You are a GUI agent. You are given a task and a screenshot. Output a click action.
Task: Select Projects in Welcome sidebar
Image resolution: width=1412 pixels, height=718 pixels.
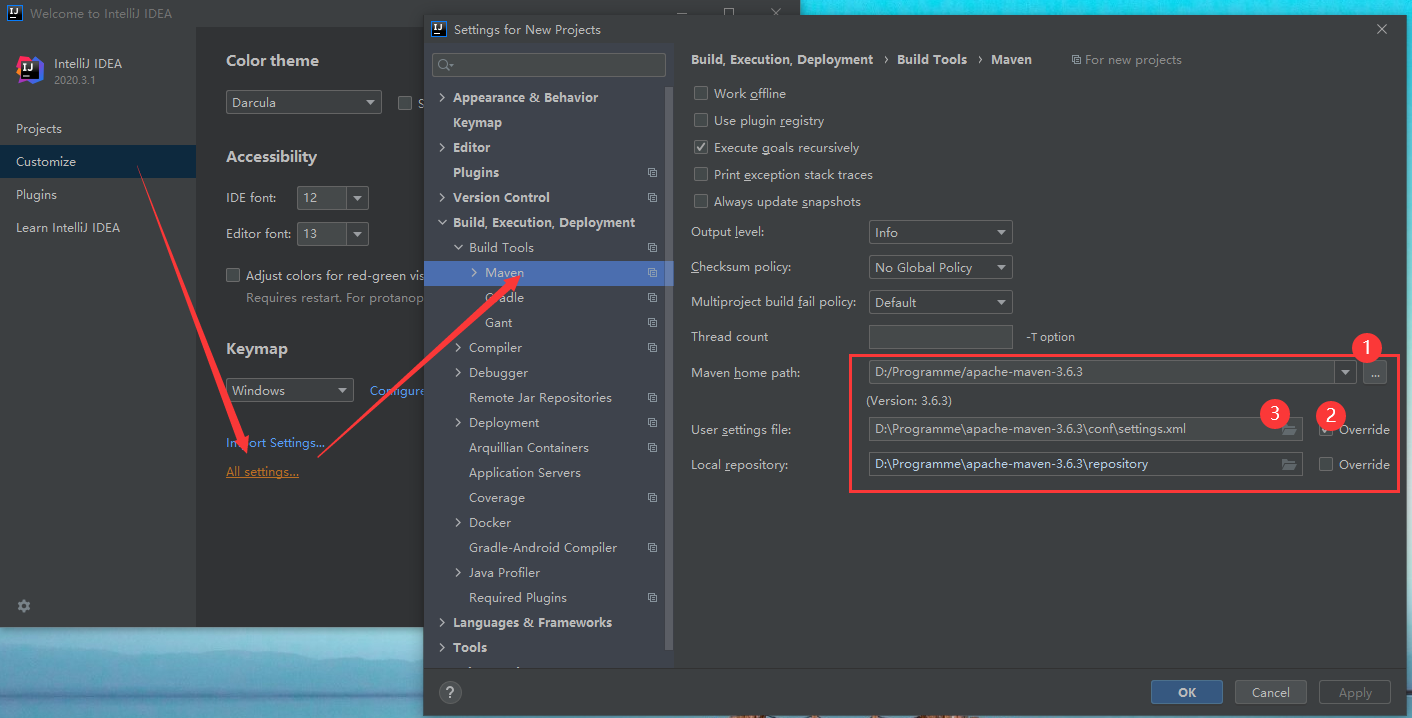[98, 129]
